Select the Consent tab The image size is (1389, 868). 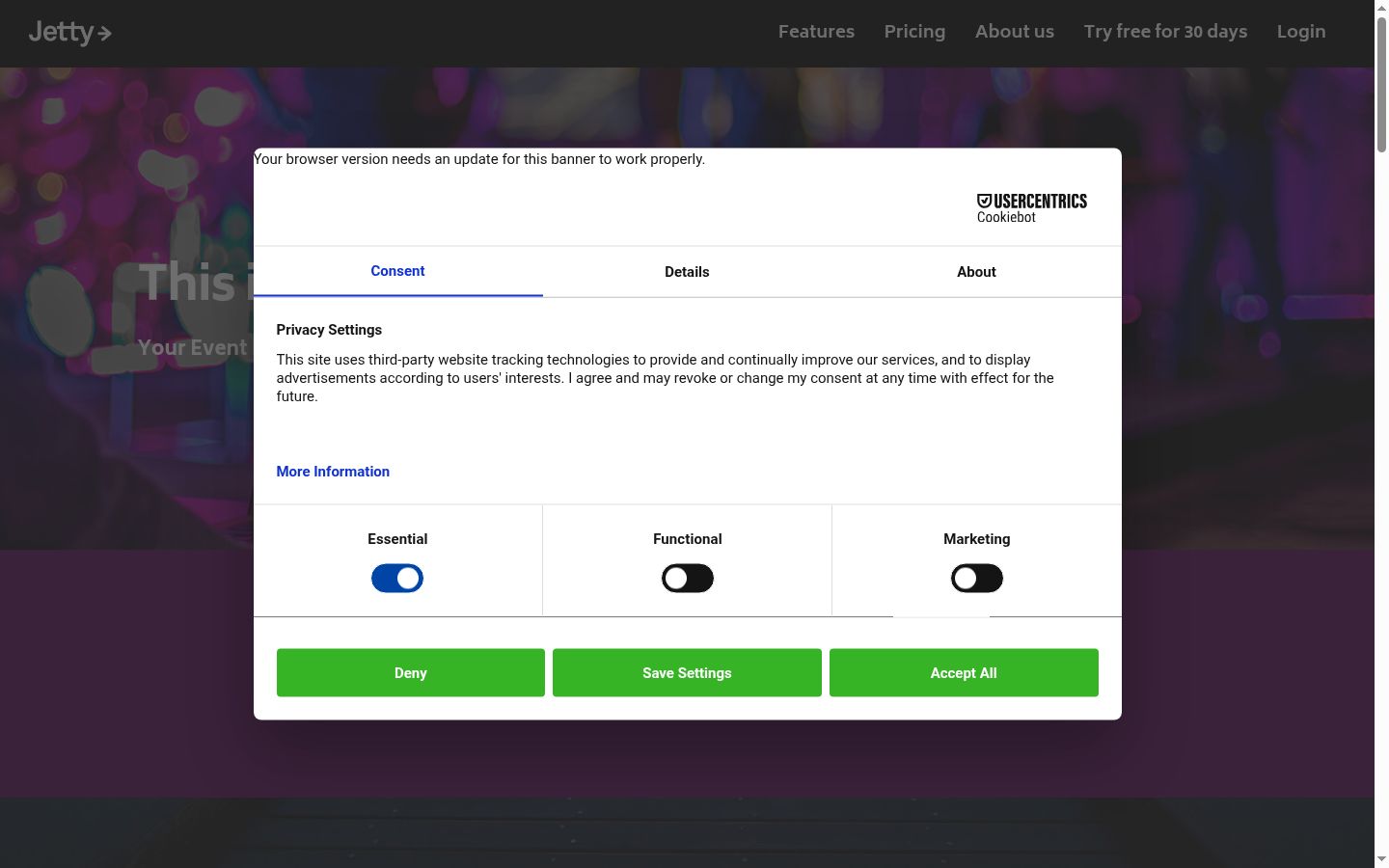click(x=397, y=271)
